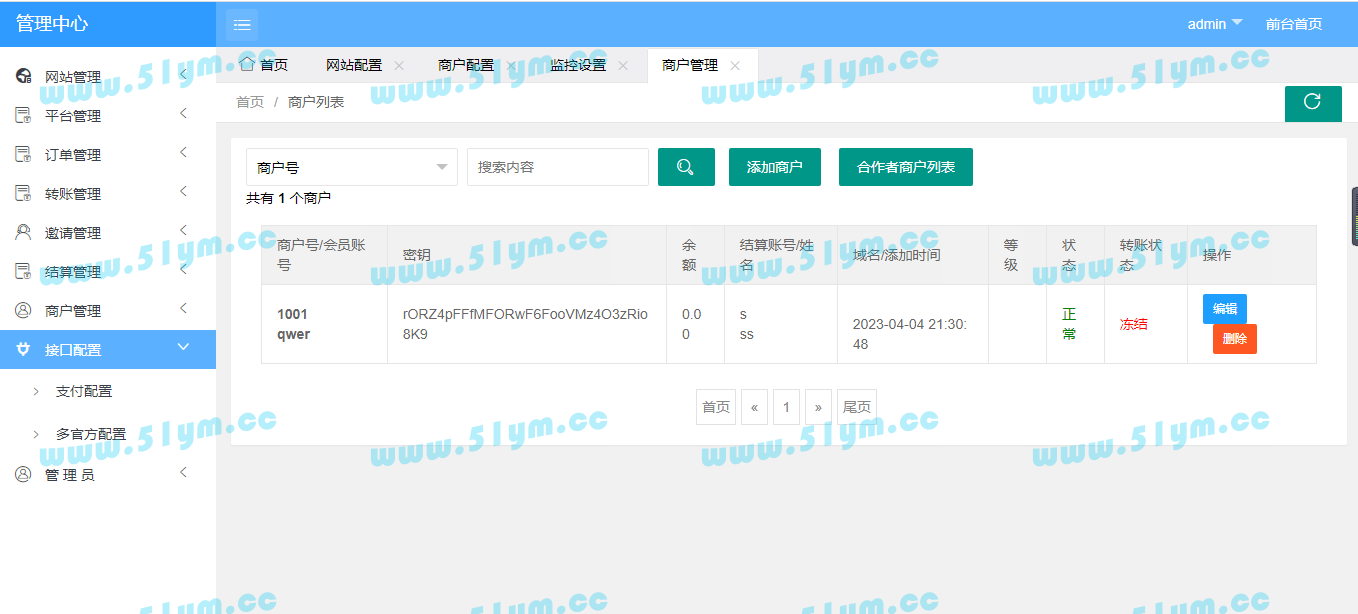Screen dimensions: 1358x614
Task: Click the 商户列表 breadcrumb text
Action: point(316,102)
